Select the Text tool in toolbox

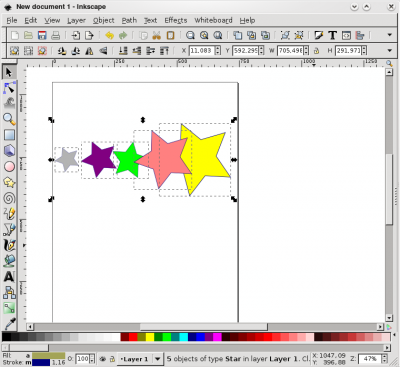click(9, 277)
